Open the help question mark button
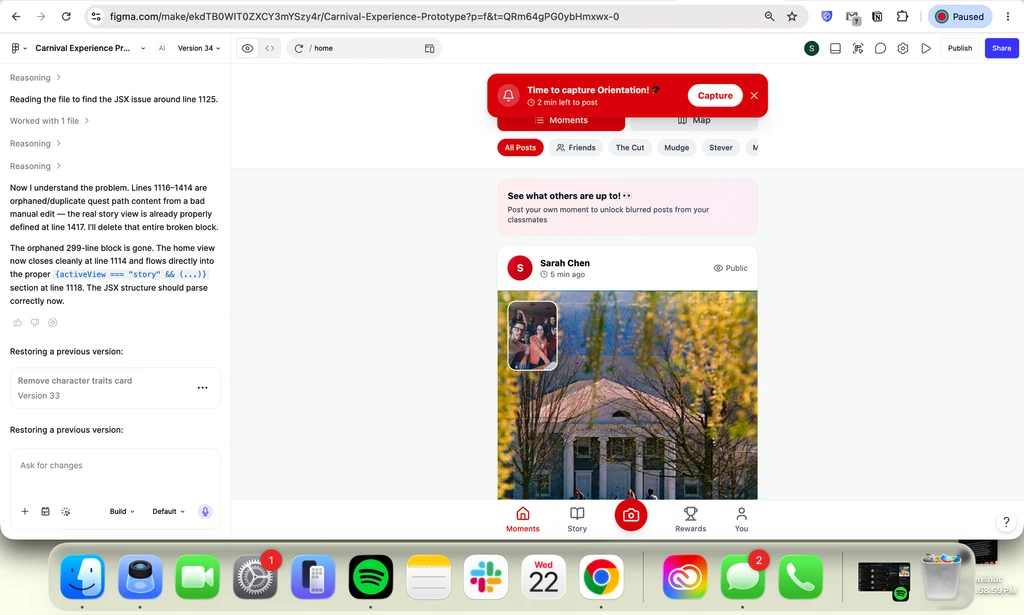 (x=1006, y=522)
